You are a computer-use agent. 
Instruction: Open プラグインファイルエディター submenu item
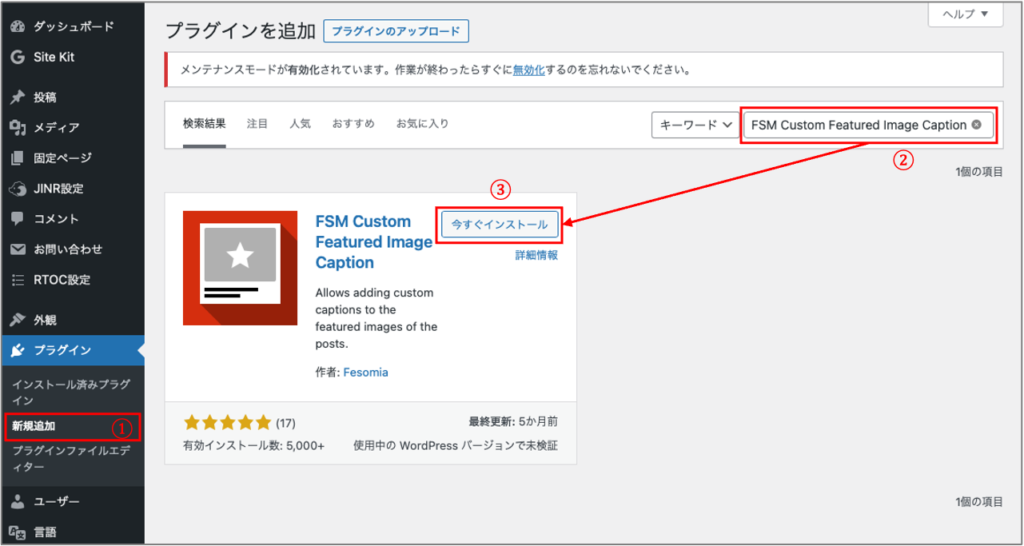73,460
